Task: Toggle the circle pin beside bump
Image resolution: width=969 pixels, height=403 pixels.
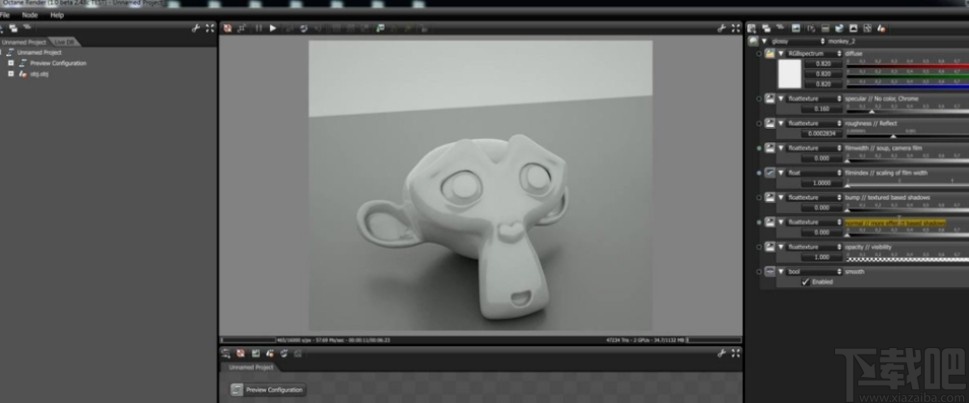Action: pos(759,198)
